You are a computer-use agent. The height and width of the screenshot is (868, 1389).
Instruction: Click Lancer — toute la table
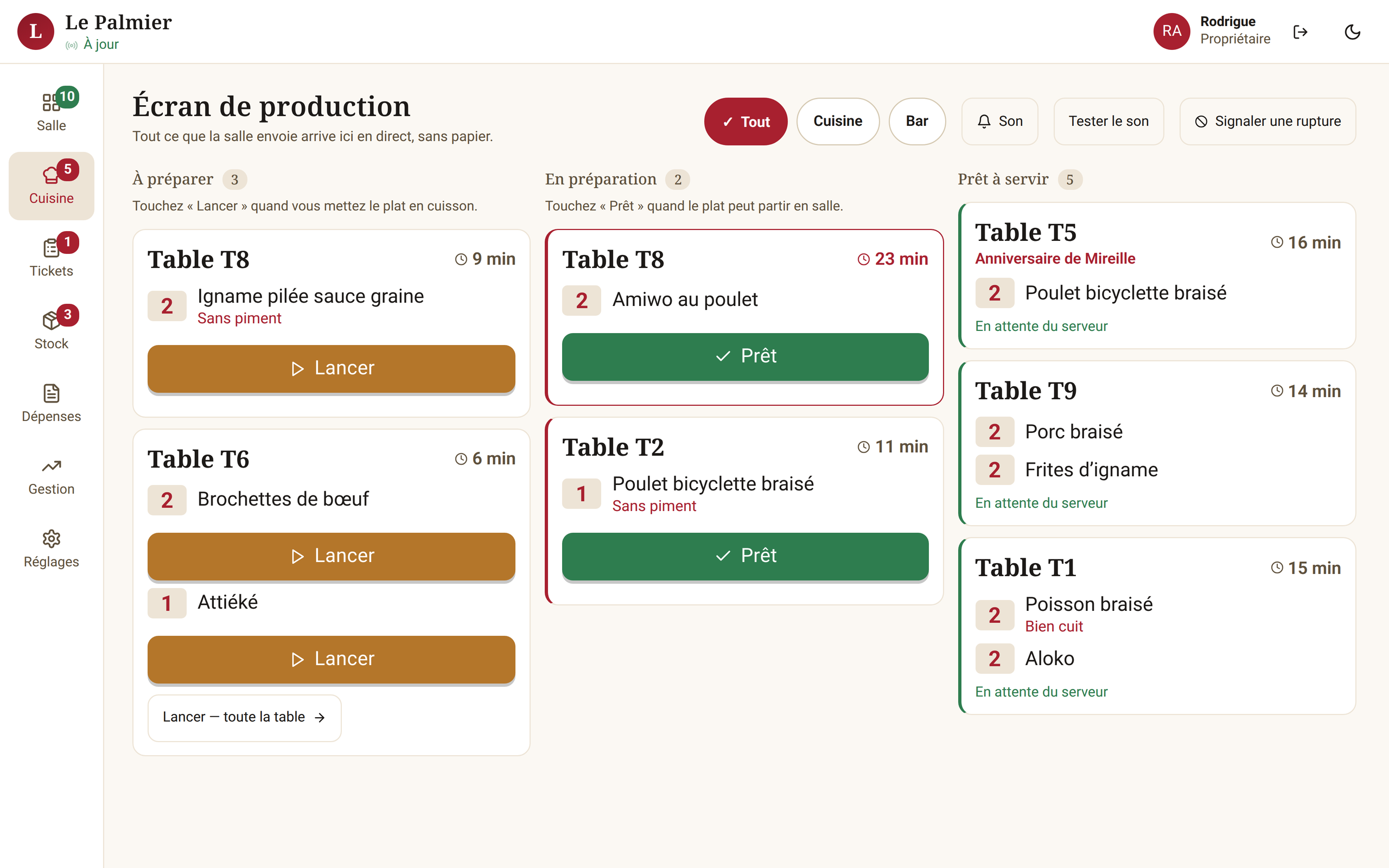coord(245,717)
